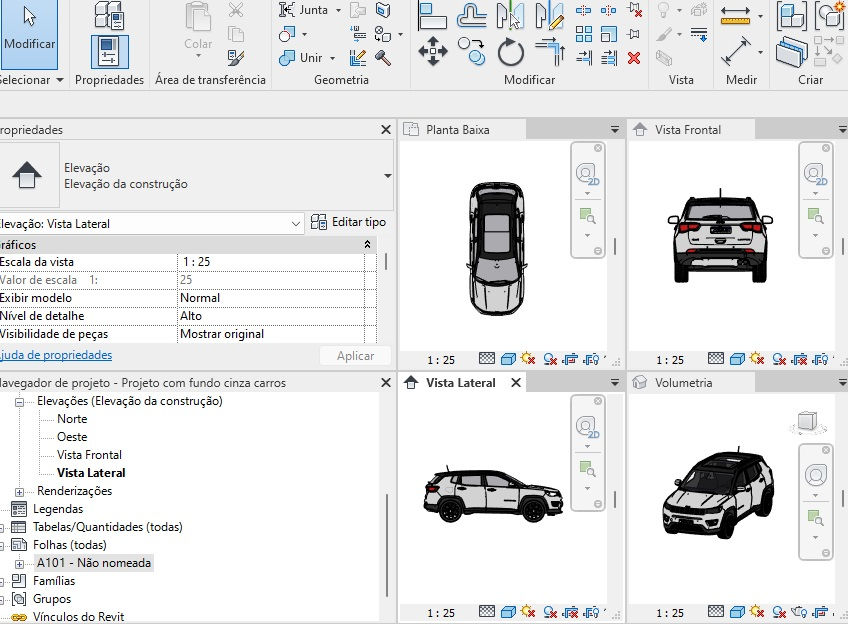
Task: Toggle shadows in Vista Frontal control bar
Action: click(779, 359)
